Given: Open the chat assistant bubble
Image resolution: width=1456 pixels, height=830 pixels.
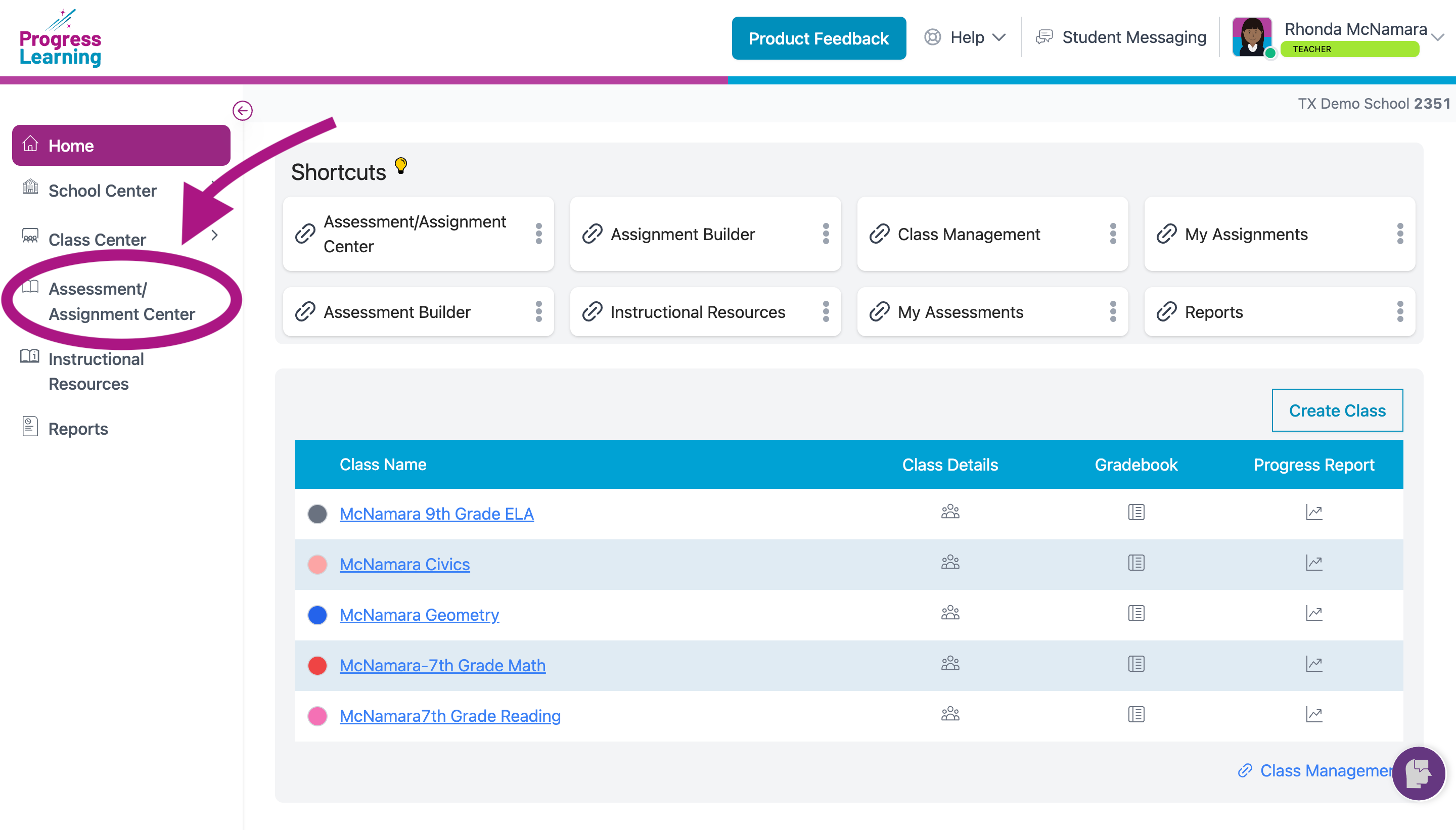Looking at the screenshot, I should [1418, 773].
